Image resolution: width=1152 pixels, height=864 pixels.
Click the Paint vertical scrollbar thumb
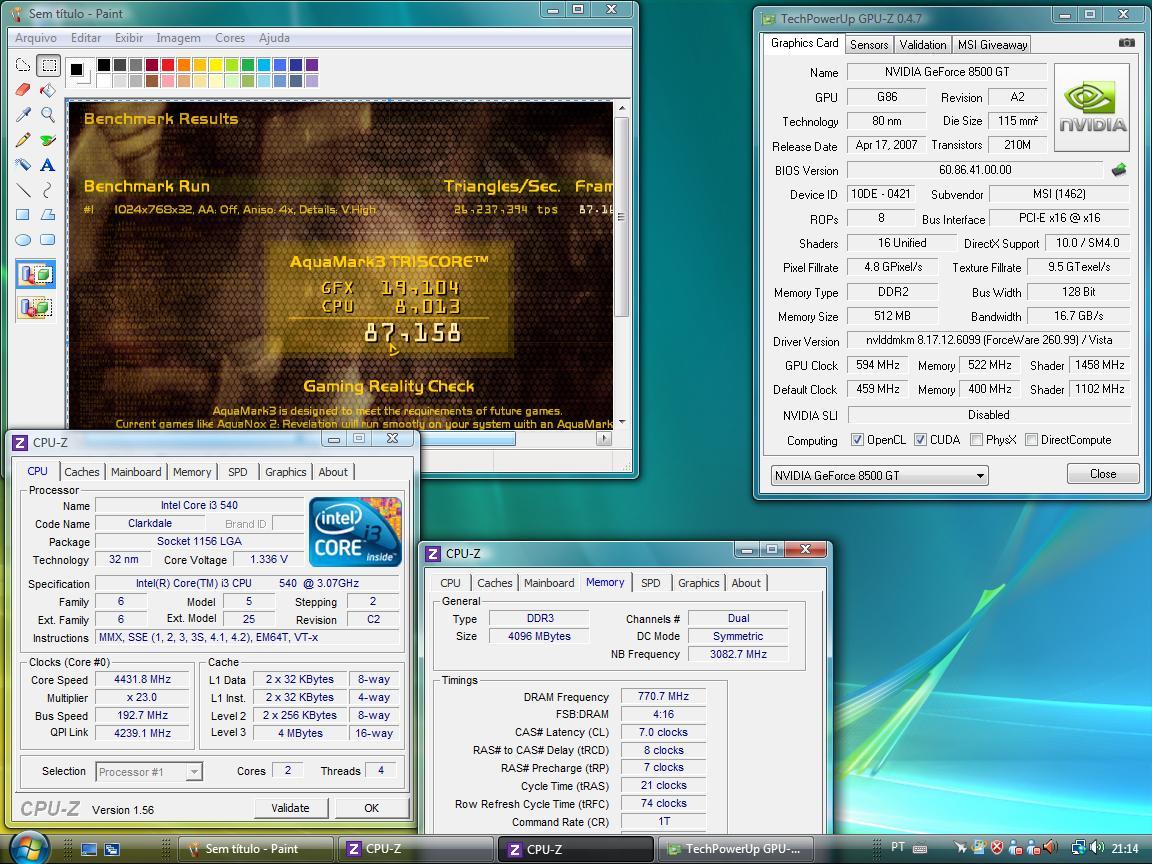coord(622,216)
